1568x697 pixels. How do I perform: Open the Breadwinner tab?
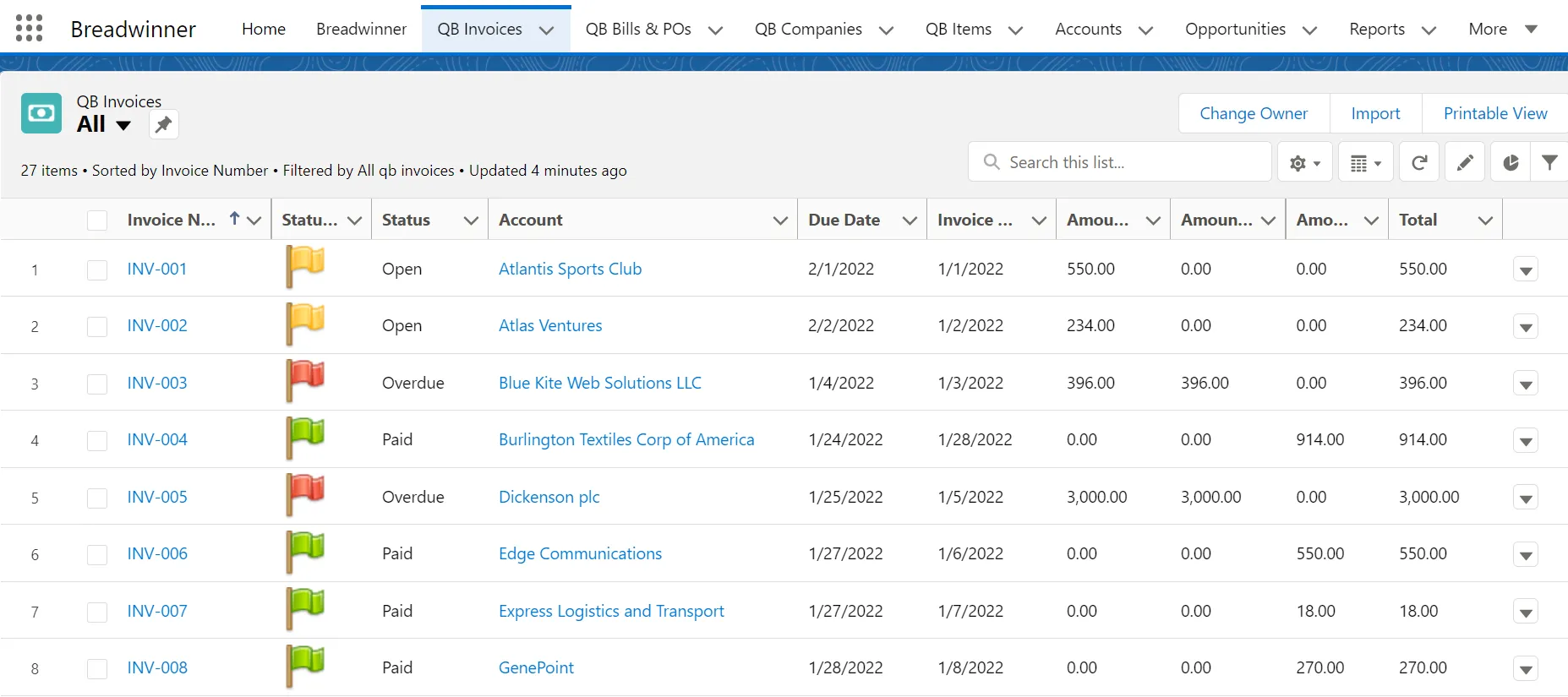[x=361, y=29]
